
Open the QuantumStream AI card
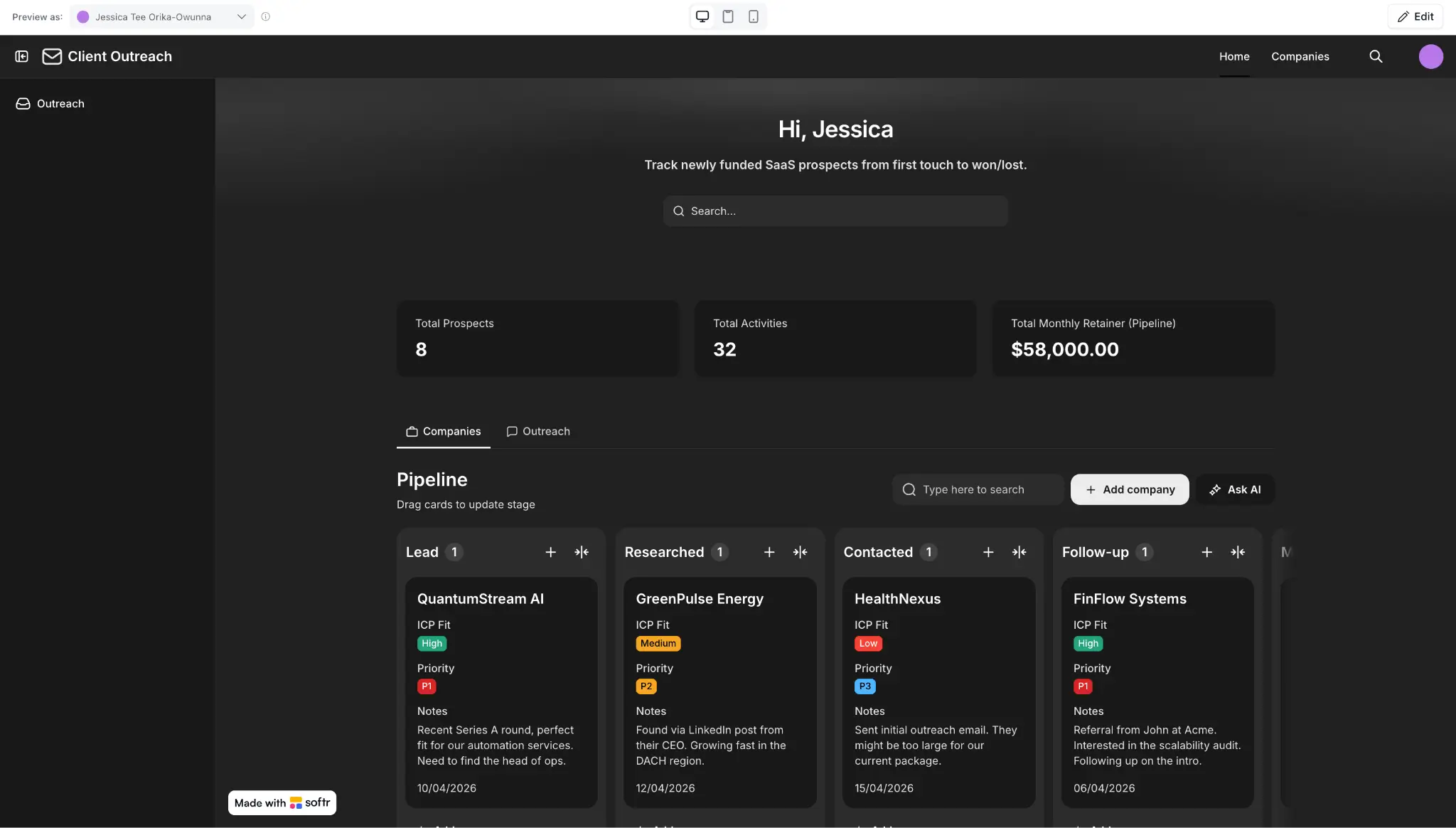pyautogui.click(x=481, y=599)
